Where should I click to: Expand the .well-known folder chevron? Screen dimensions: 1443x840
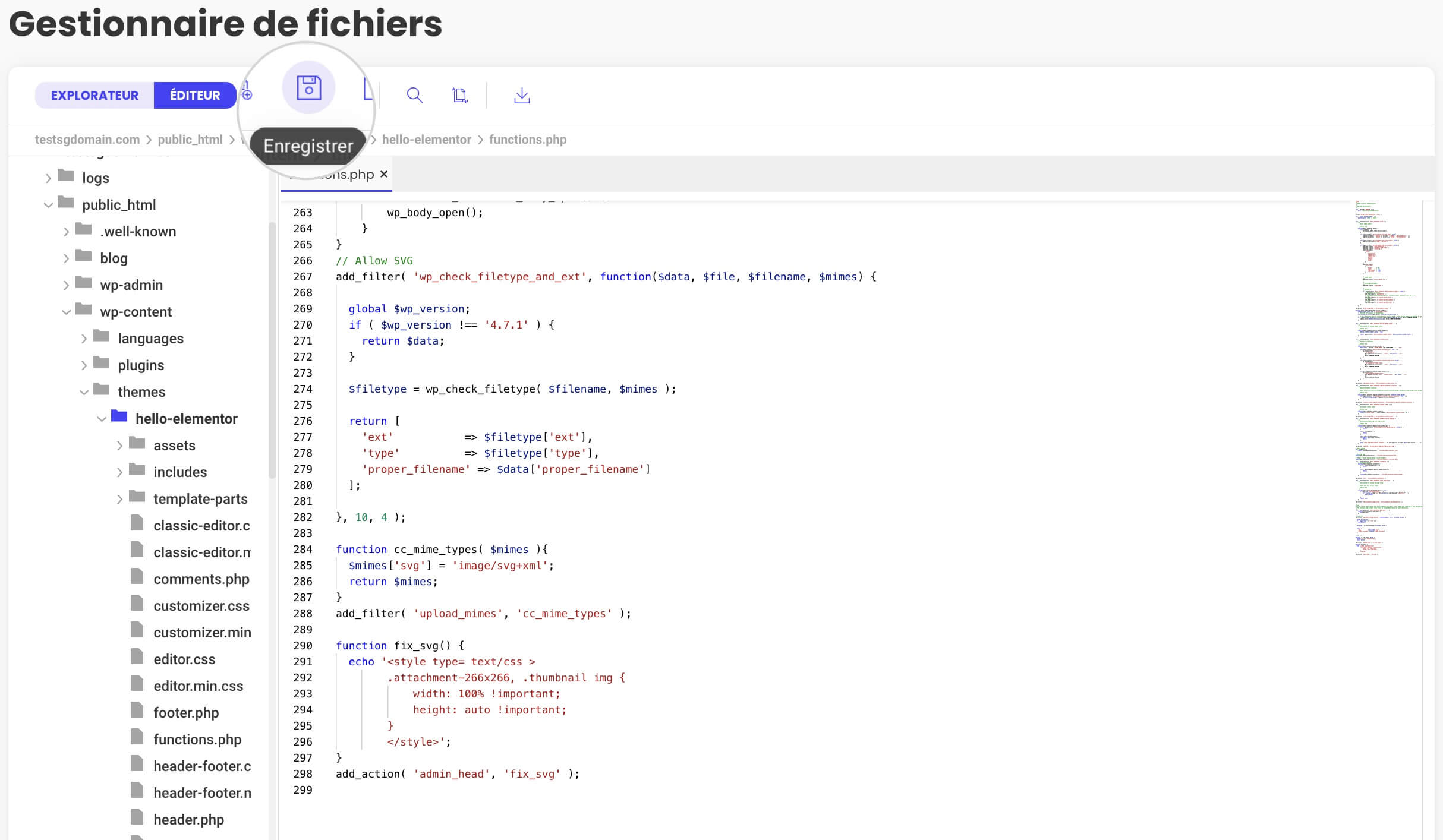66,232
